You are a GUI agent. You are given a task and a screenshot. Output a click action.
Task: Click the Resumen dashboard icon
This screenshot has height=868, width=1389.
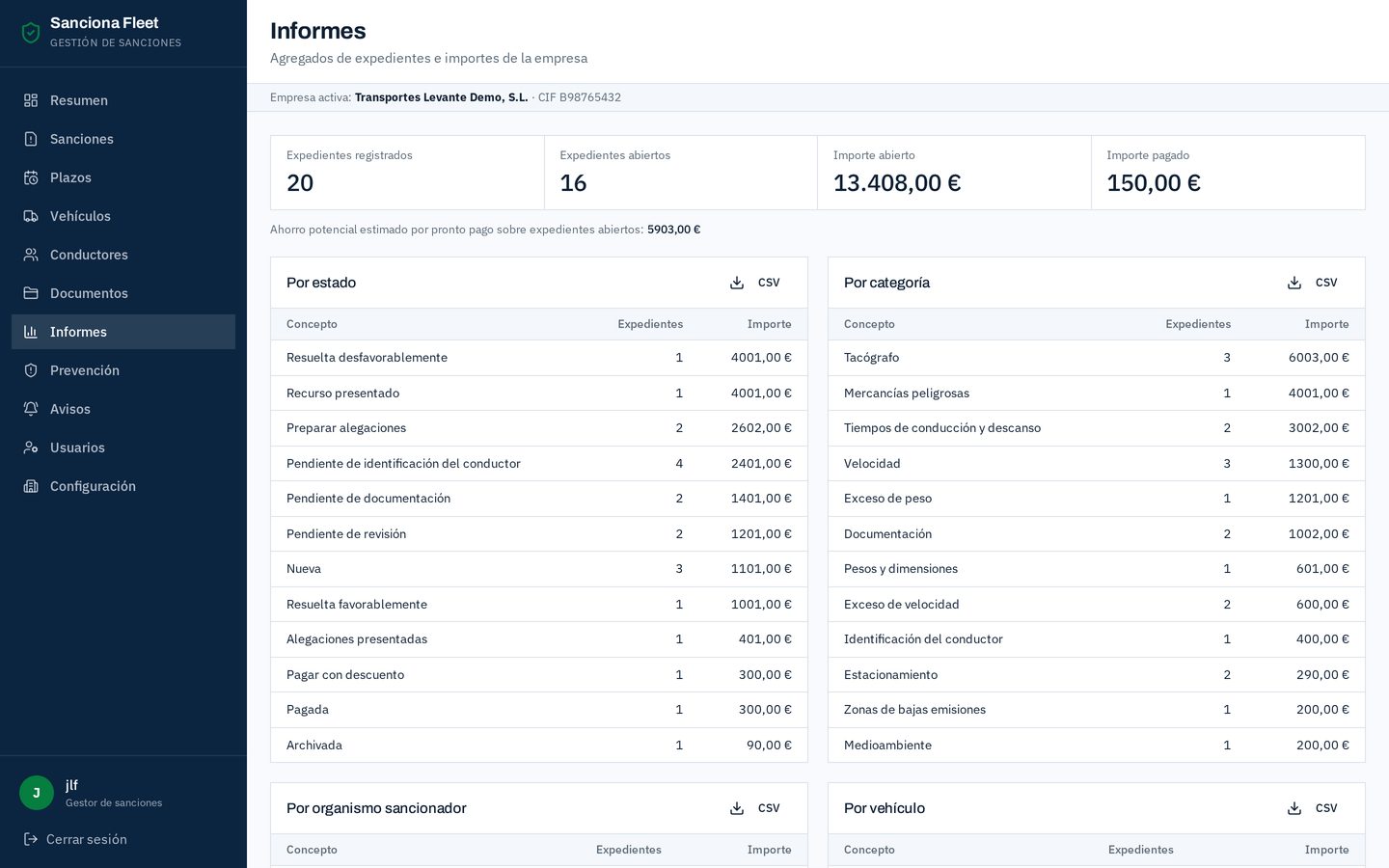[x=31, y=100]
